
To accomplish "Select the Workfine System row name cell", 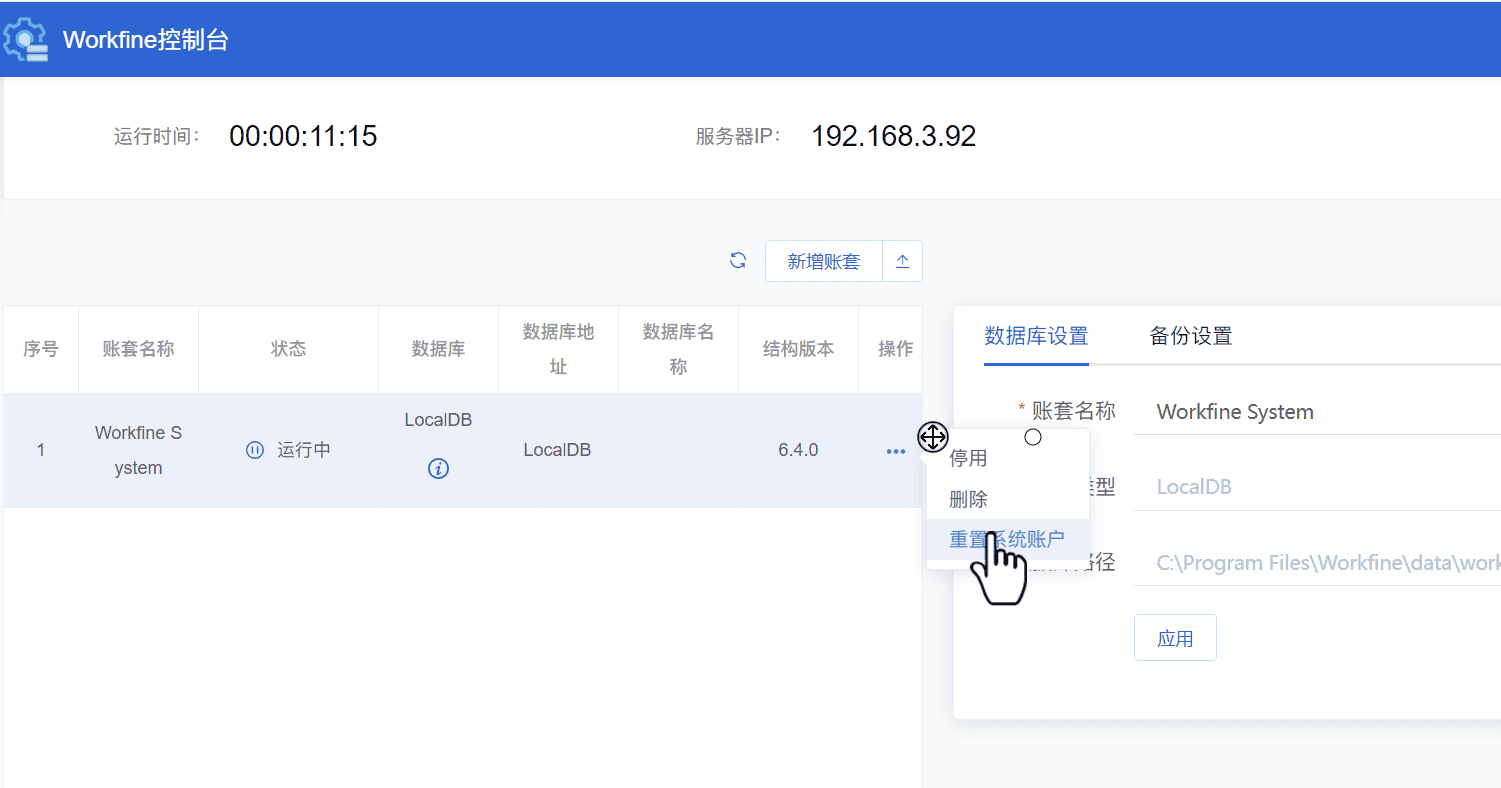I will [138, 450].
